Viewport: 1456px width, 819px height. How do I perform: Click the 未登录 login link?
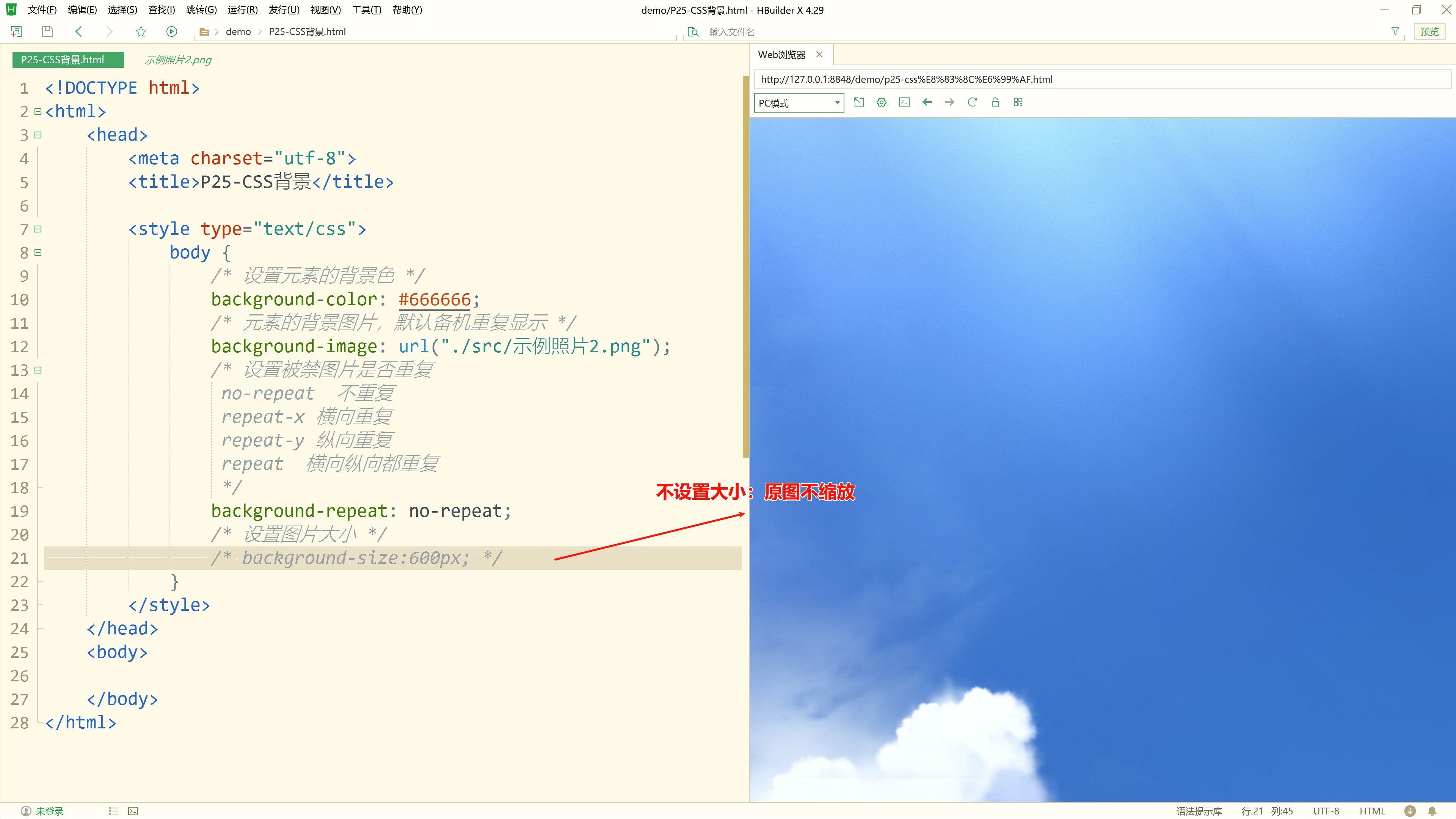coord(49,811)
